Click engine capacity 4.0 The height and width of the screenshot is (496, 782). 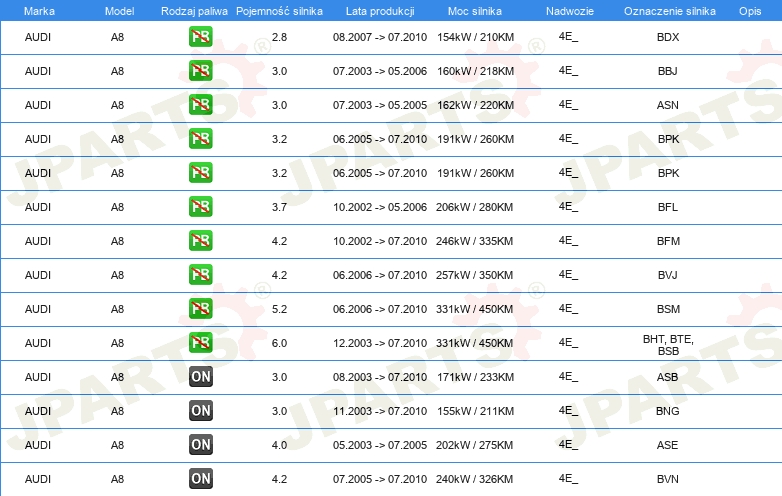pos(279,445)
